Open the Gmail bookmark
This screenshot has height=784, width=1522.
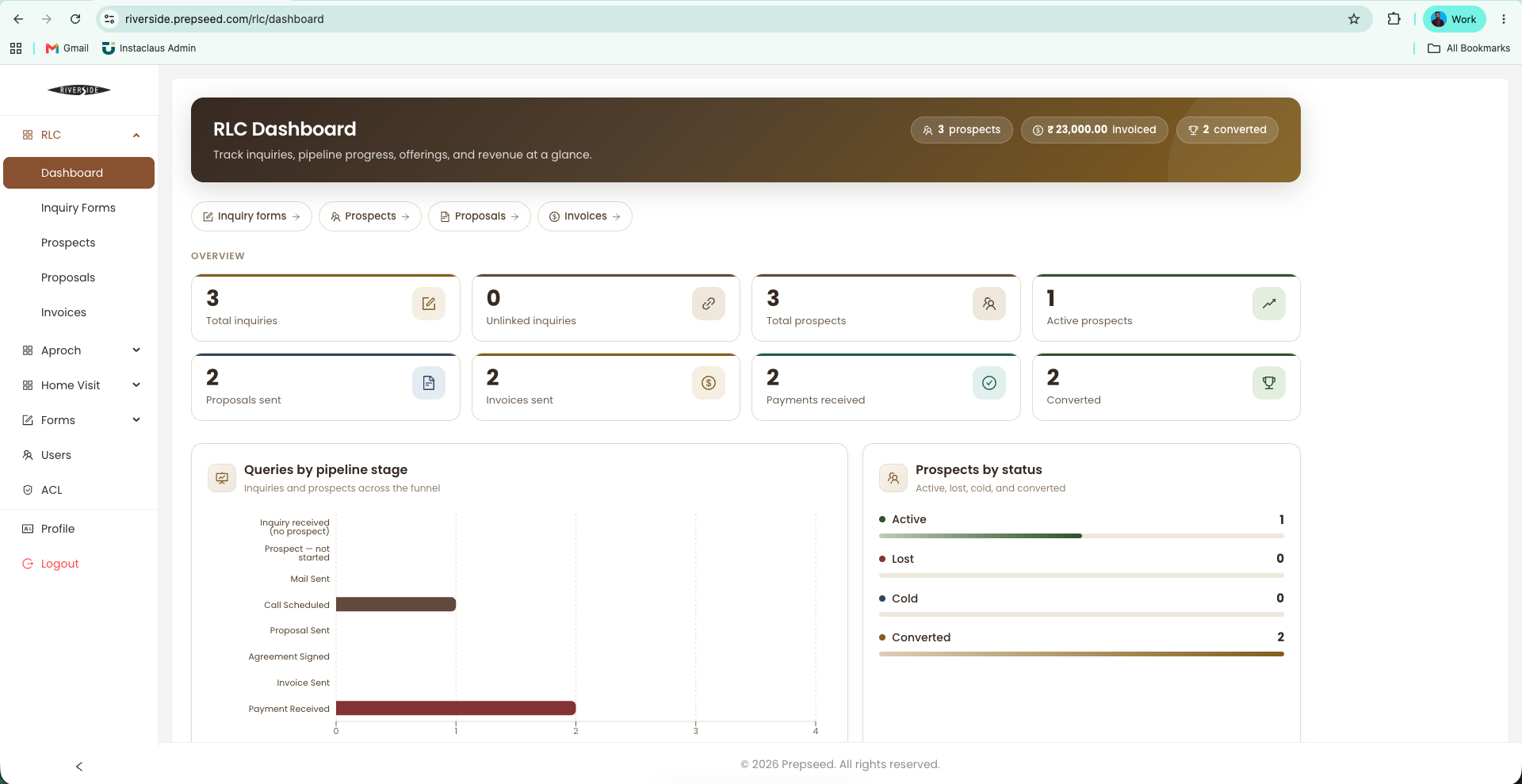(x=67, y=48)
